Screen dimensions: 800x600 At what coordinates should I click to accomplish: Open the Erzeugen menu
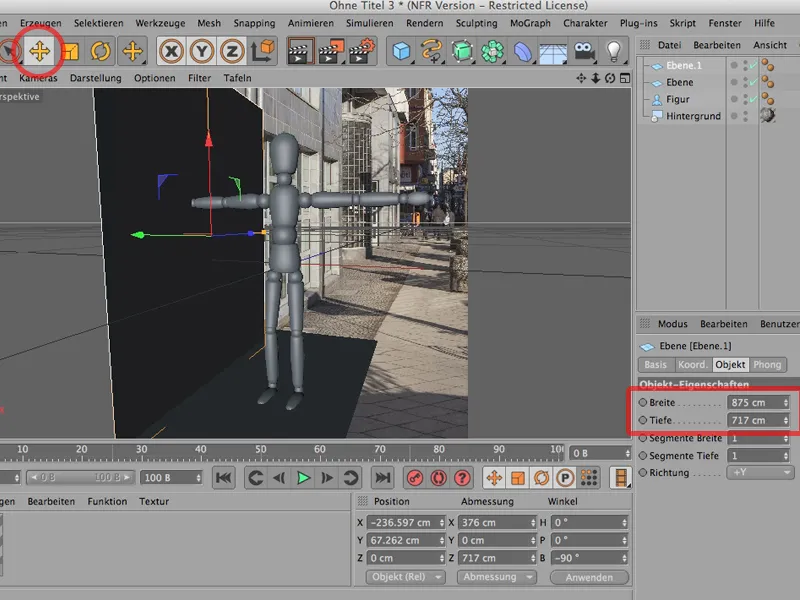click(x=41, y=23)
